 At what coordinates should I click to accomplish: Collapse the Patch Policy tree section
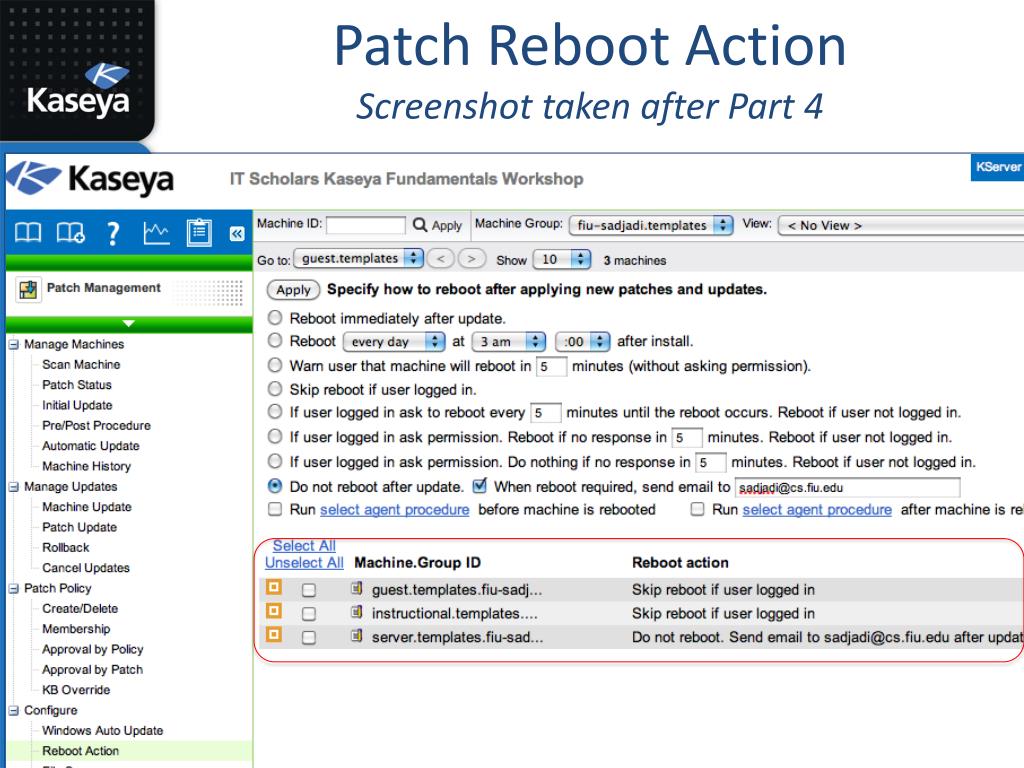(14, 588)
